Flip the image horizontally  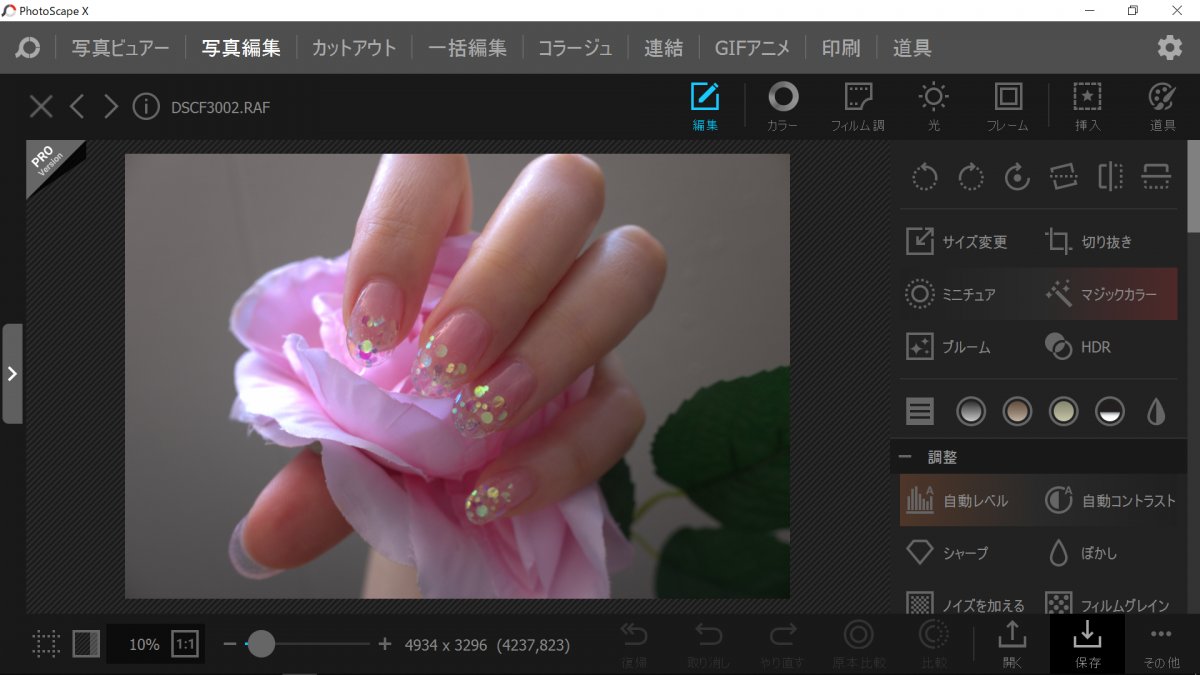point(1110,178)
